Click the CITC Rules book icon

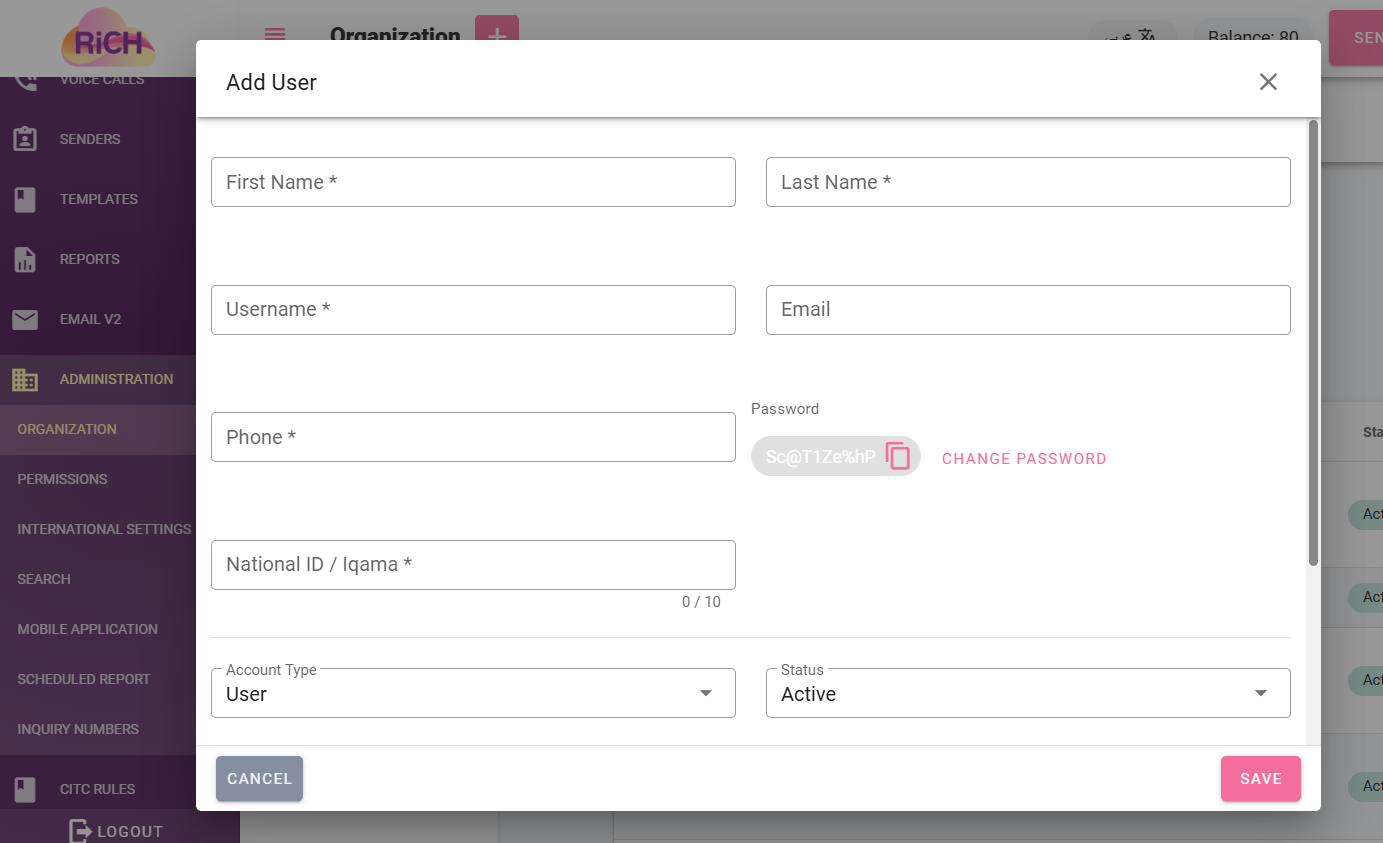point(25,789)
